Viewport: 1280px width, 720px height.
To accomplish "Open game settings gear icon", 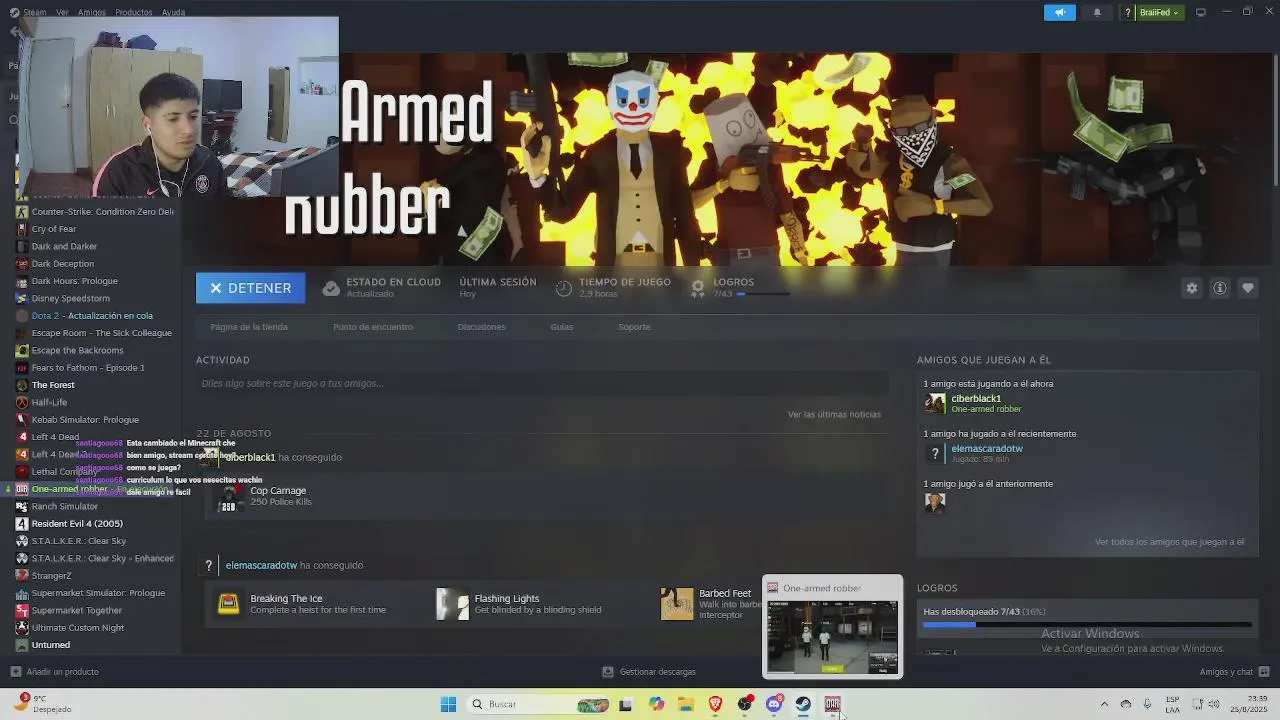I will pyautogui.click(x=1191, y=288).
